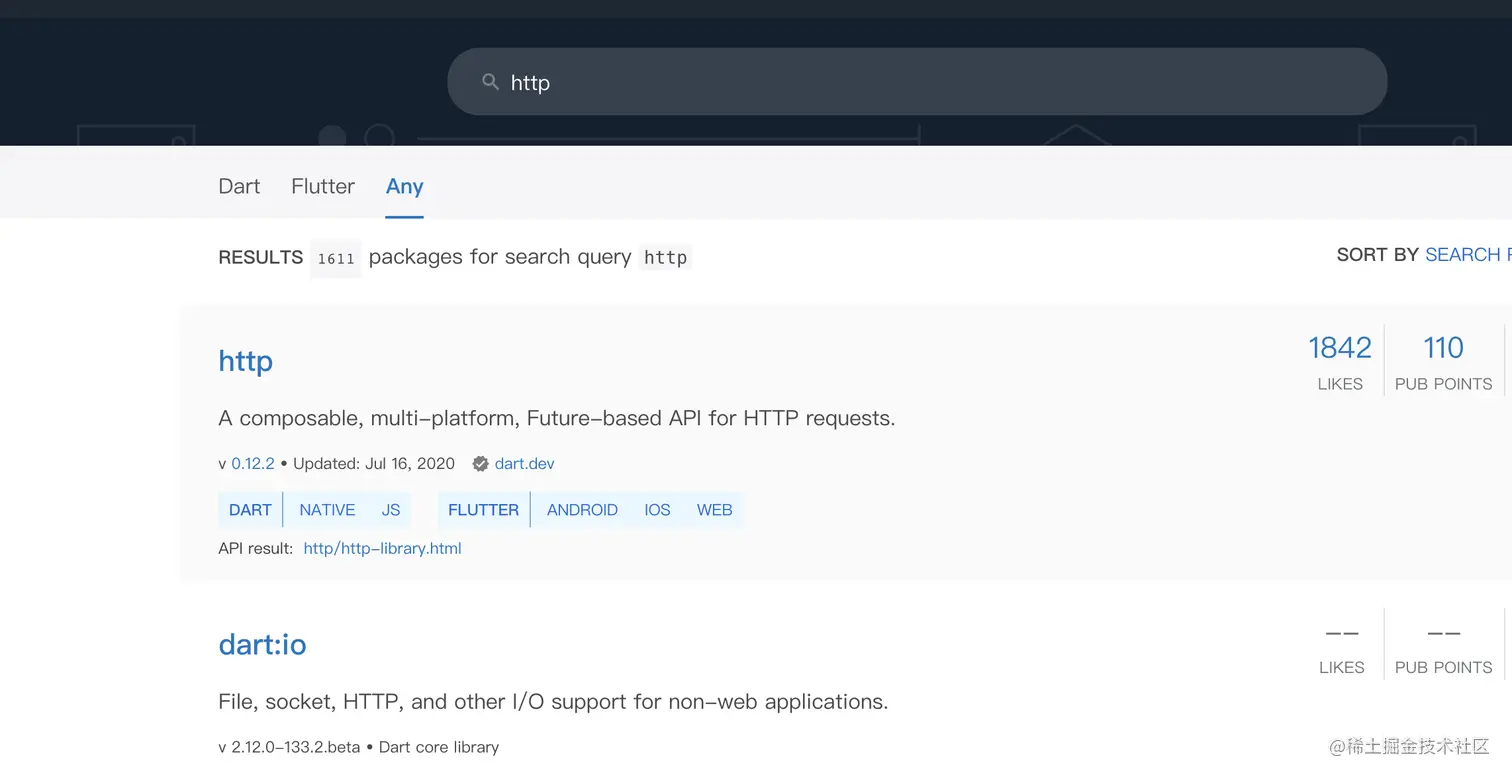
Task: Click the FLUTTER platform tag
Action: point(483,510)
